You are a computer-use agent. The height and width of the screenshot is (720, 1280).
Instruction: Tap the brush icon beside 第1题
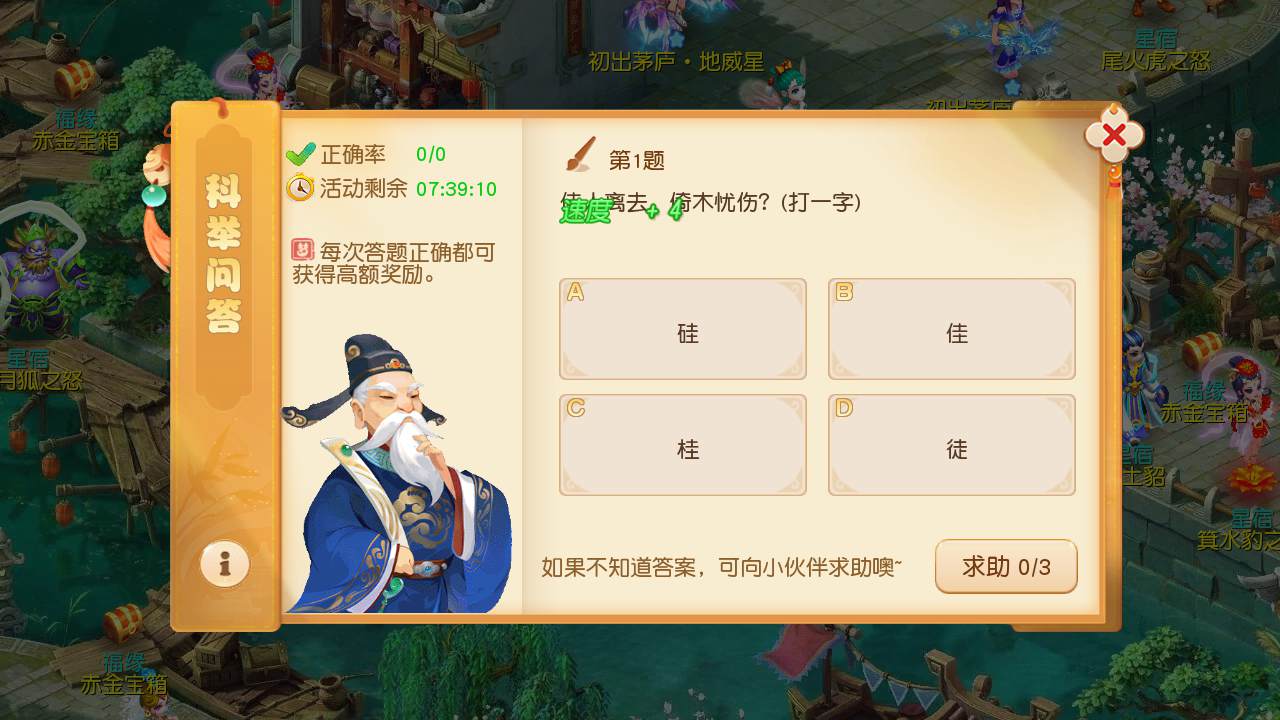(x=580, y=155)
